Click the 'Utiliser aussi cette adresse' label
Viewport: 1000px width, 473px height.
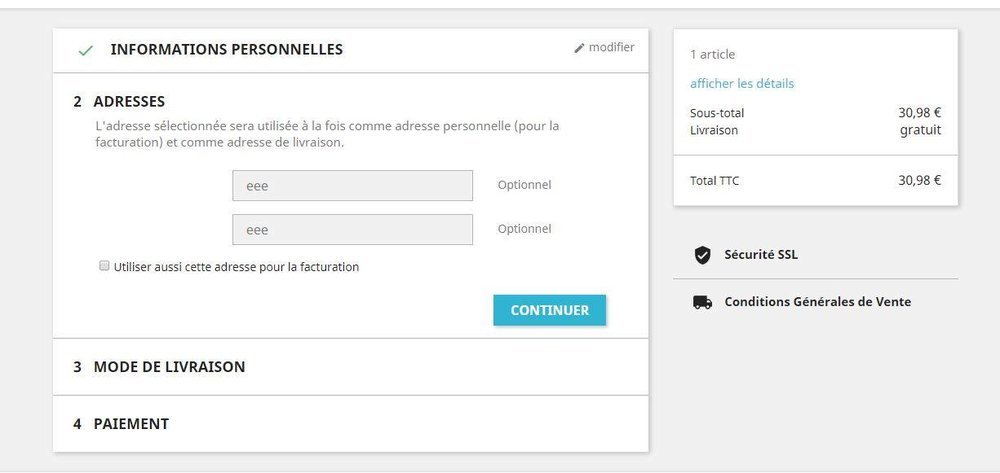pos(236,267)
